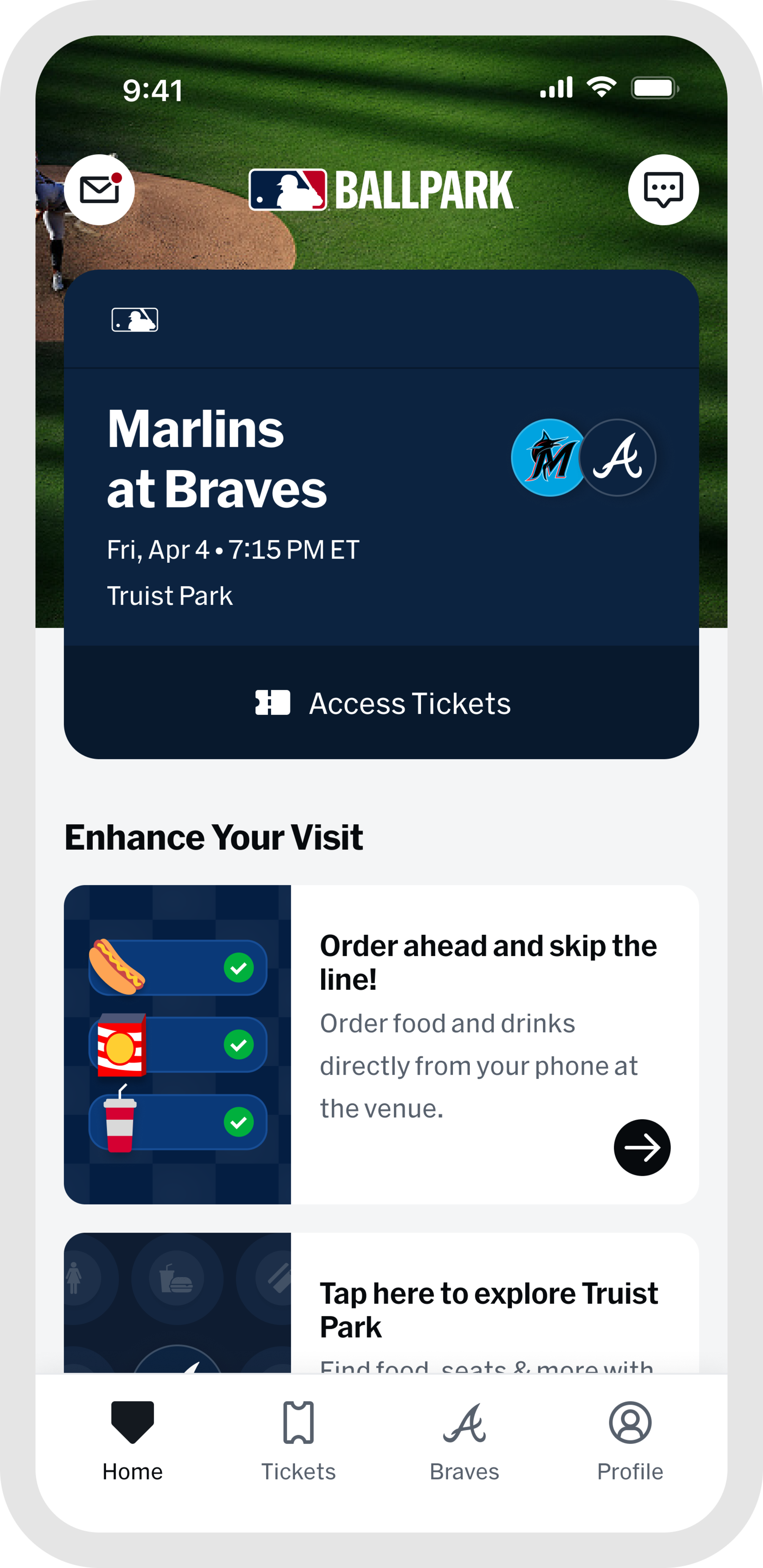Tap the order ahead food illustration
Screen dimensions: 763x1568
[x=177, y=1045]
